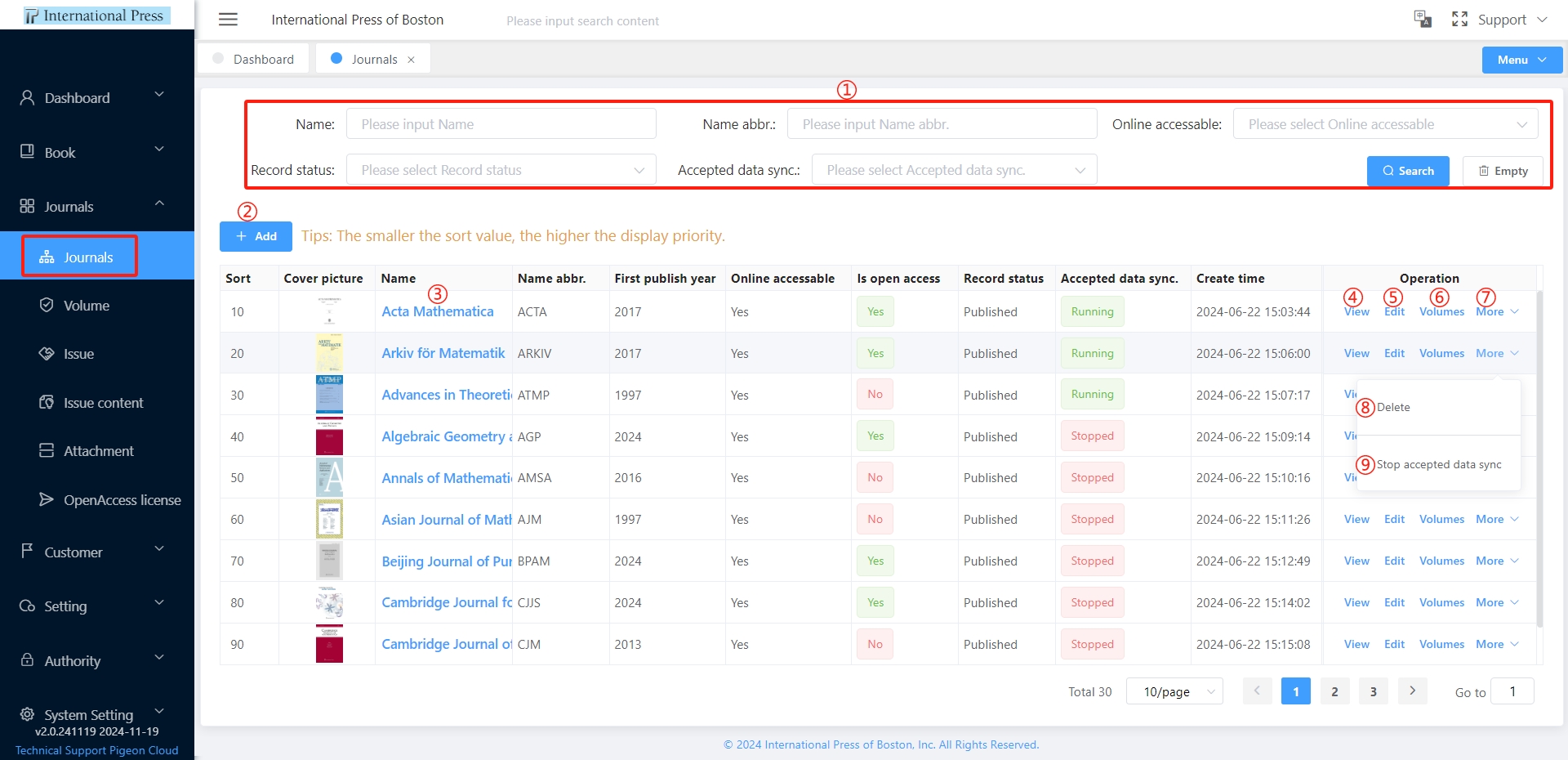Click the Empty button to clear filters

[1503, 171]
